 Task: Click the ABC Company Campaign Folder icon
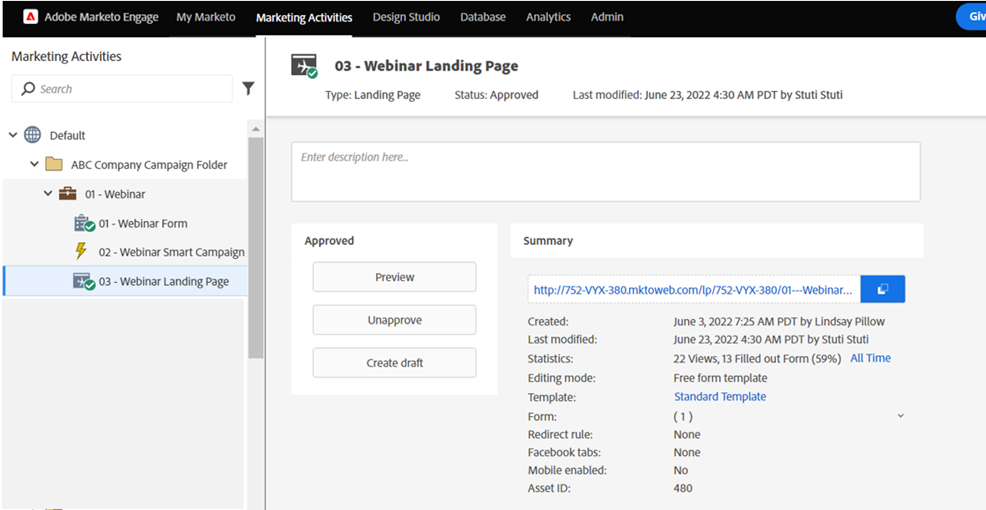pyautogui.click(x=54, y=164)
